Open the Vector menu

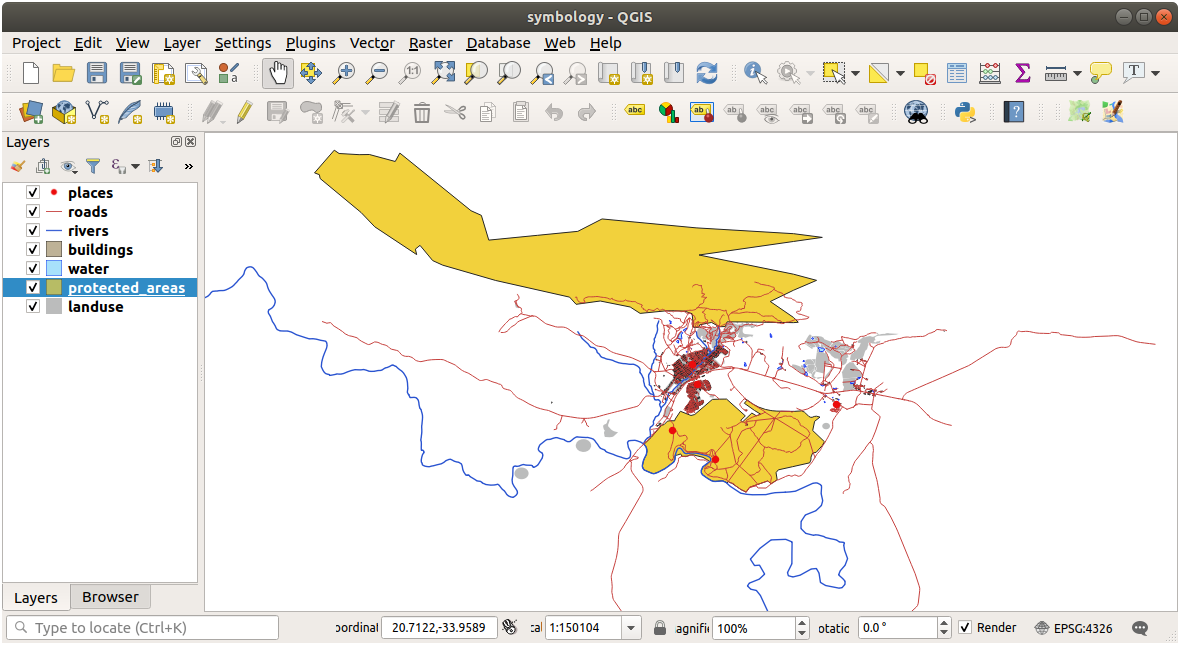point(371,43)
